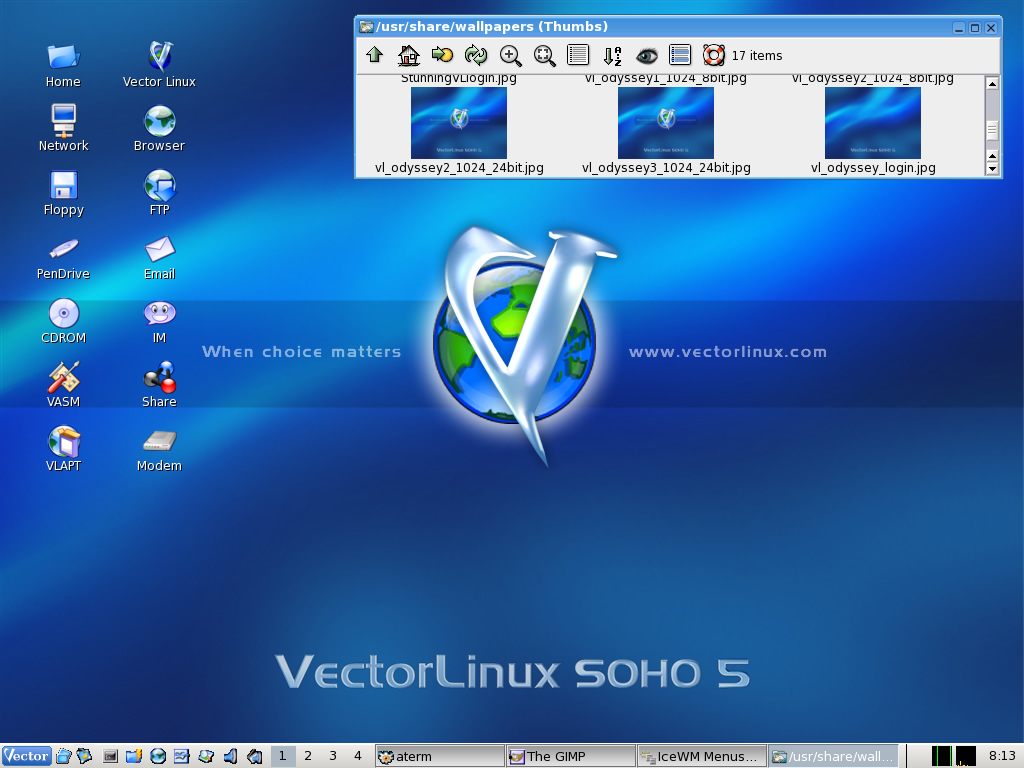The image size is (1024, 768).
Task: Click the IceWM Menus taskbar button
Action: (702, 756)
